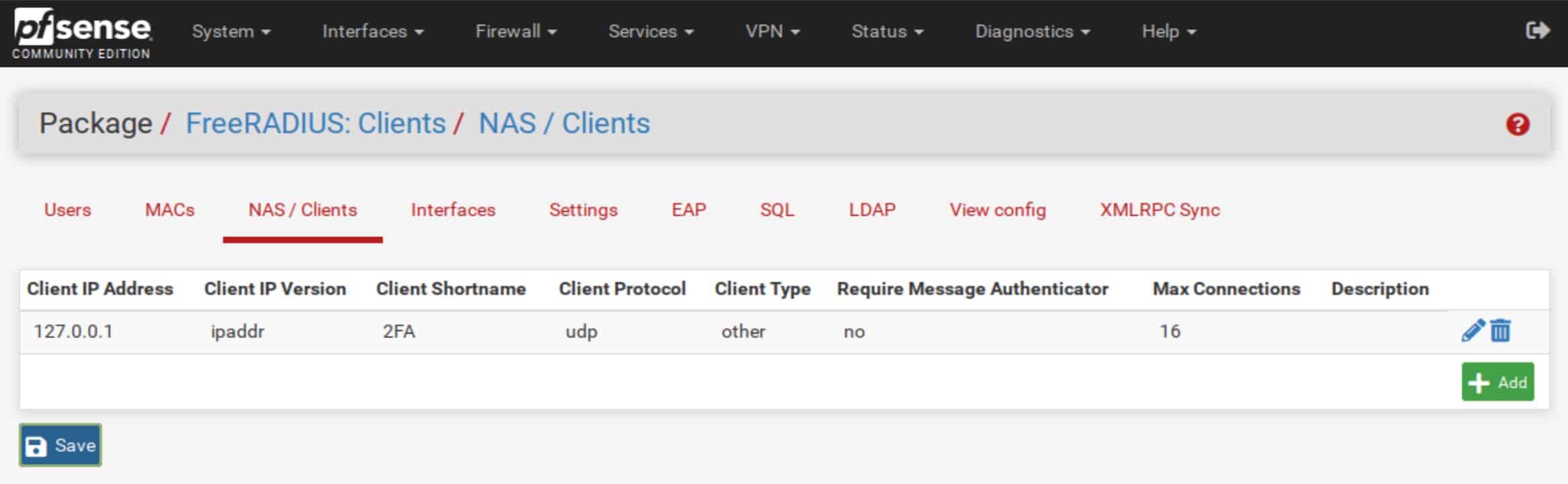The image size is (1568, 484).
Task: Select the NAS / Clients tab
Action: tap(302, 210)
